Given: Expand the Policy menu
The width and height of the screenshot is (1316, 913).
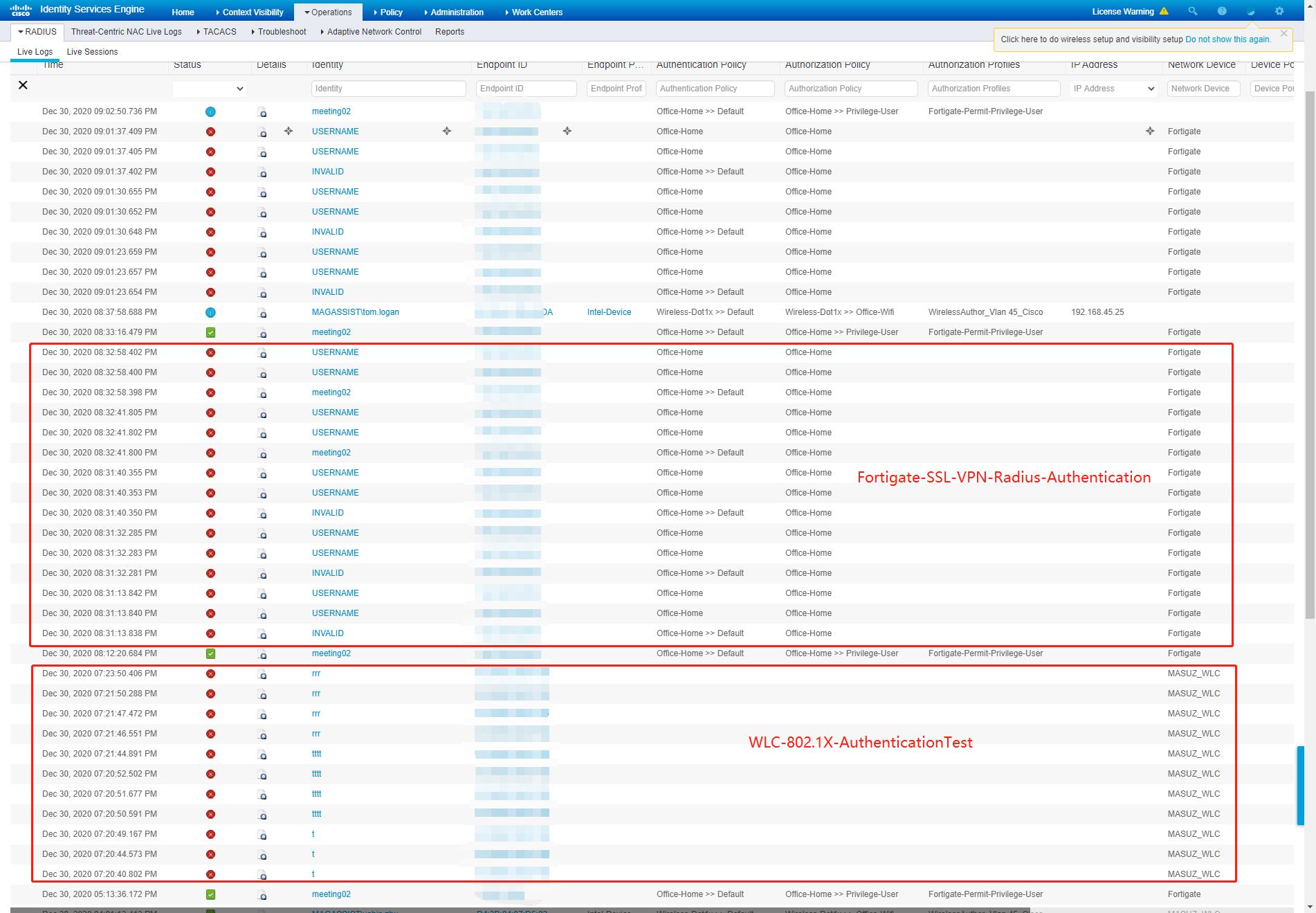Looking at the screenshot, I should coord(387,12).
